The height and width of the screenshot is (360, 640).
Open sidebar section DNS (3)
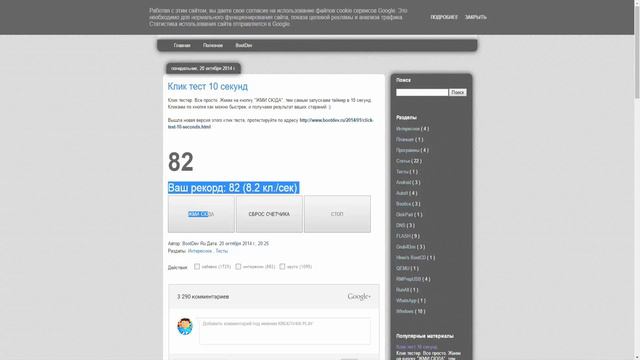click(x=400, y=225)
